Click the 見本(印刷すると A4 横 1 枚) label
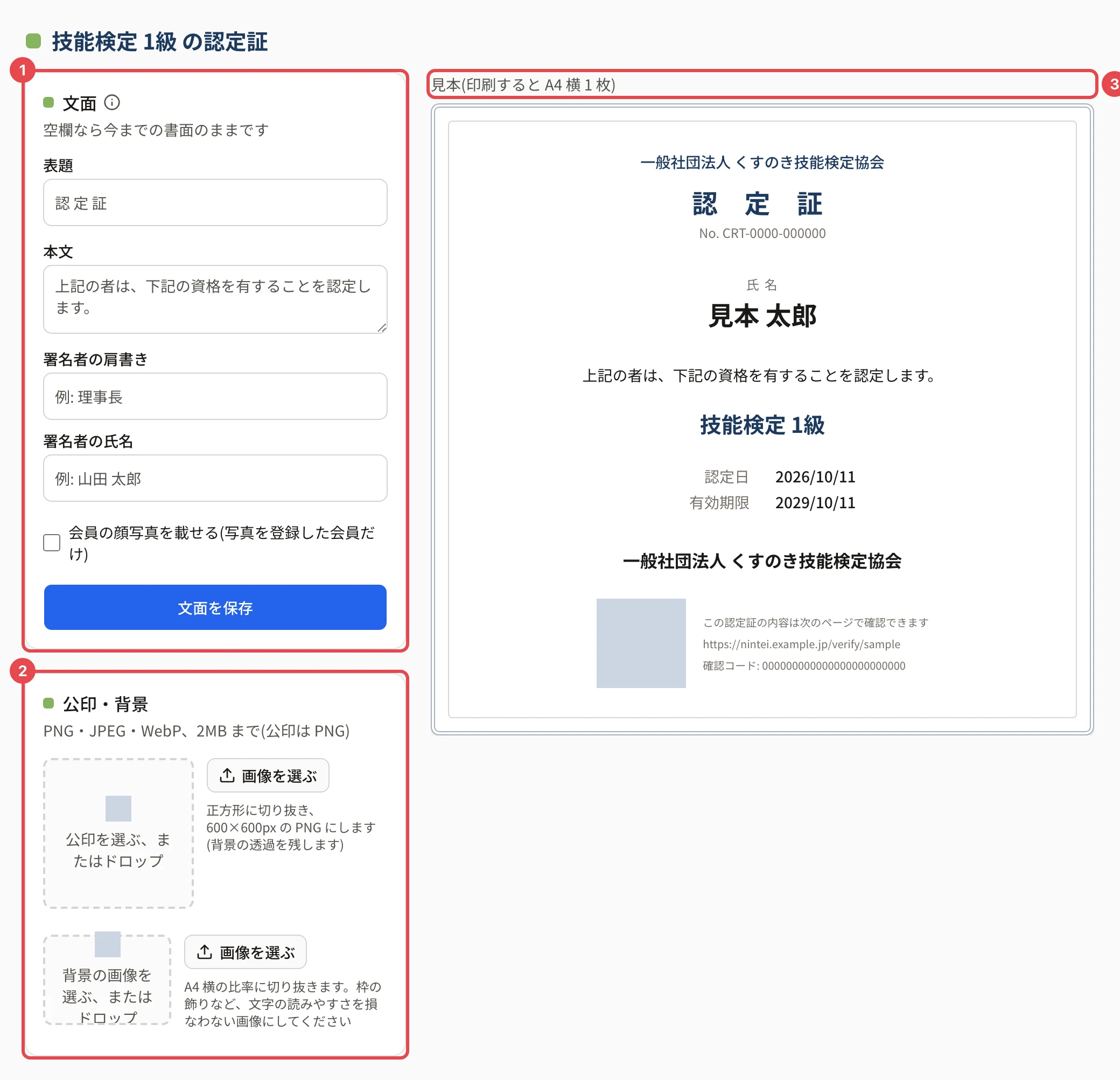Viewport: 1120px width, 1080px height. pyautogui.click(x=523, y=85)
